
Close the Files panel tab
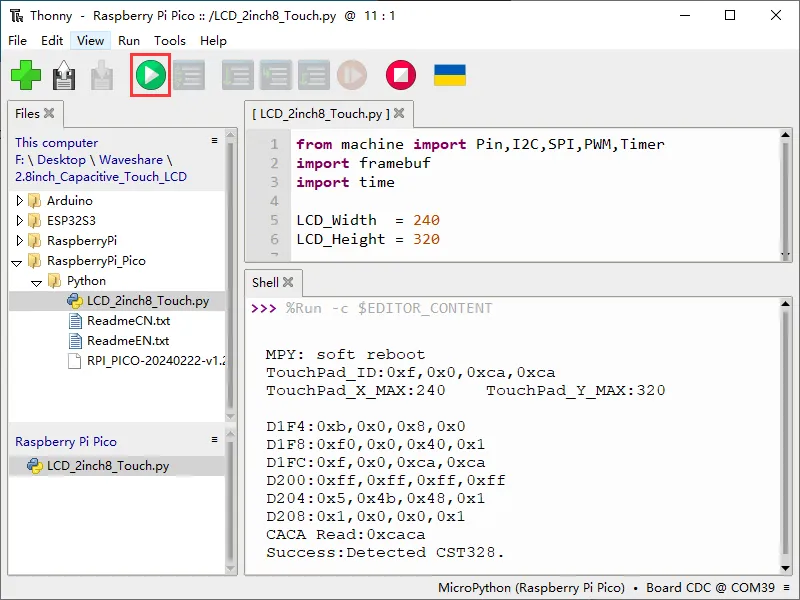pyautogui.click(x=49, y=113)
